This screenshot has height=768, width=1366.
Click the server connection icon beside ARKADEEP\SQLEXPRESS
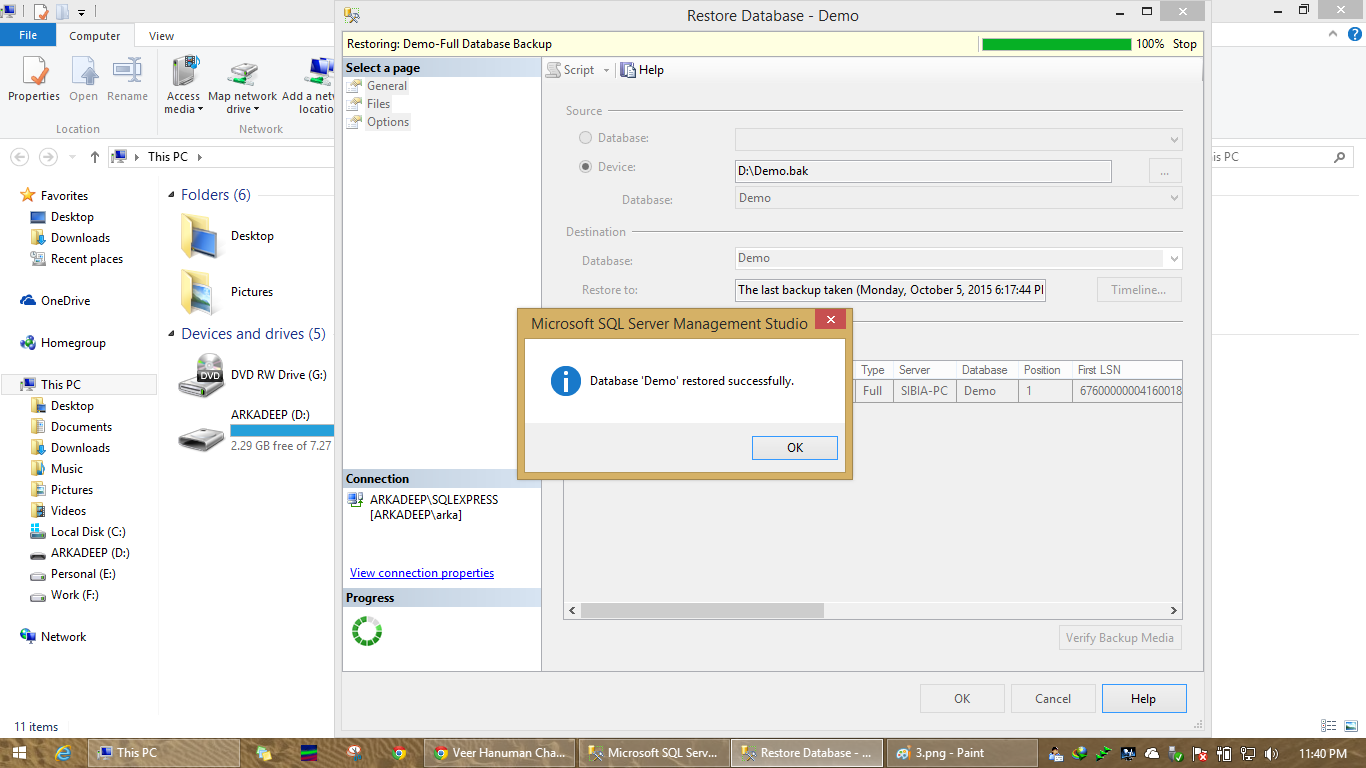point(355,499)
